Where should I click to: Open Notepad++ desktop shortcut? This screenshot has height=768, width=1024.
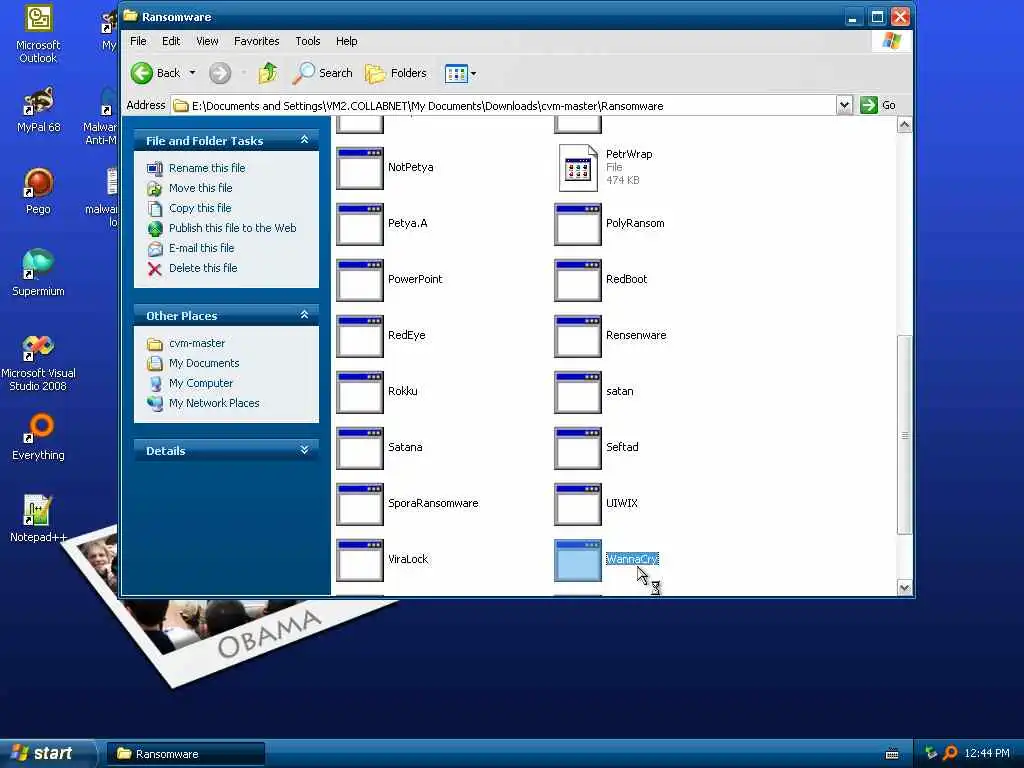point(38,519)
